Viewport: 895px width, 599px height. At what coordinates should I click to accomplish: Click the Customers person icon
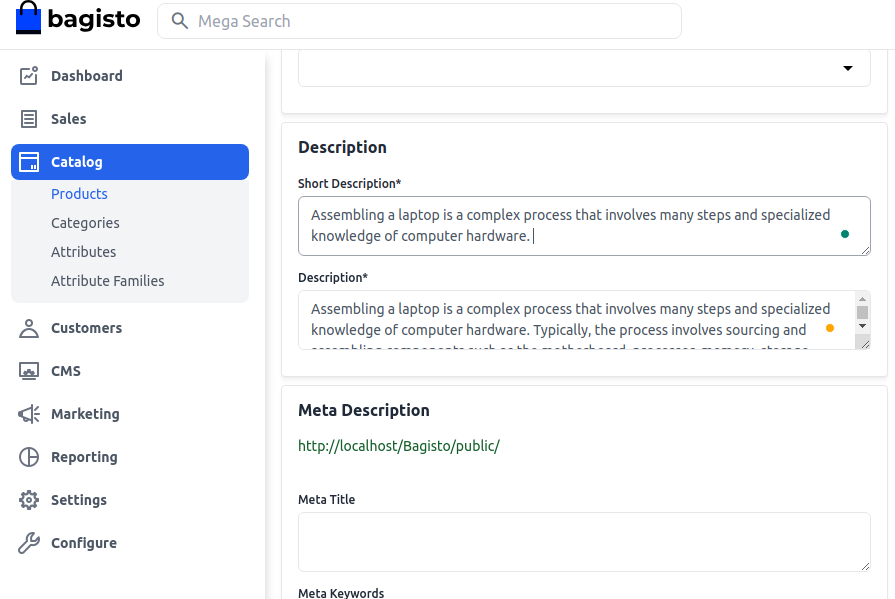tap(29, 328)
